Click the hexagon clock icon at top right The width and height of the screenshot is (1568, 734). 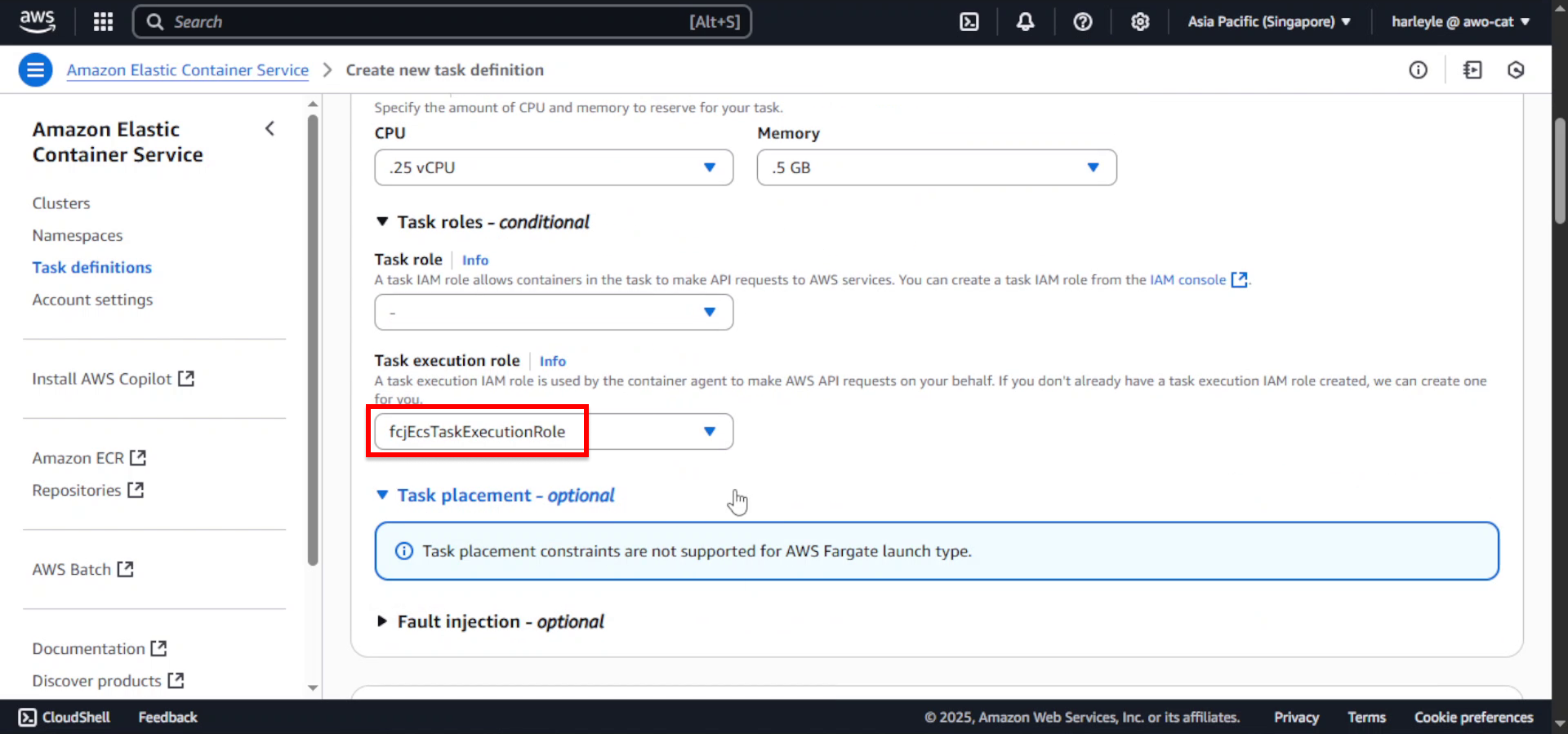point(1516,70)
